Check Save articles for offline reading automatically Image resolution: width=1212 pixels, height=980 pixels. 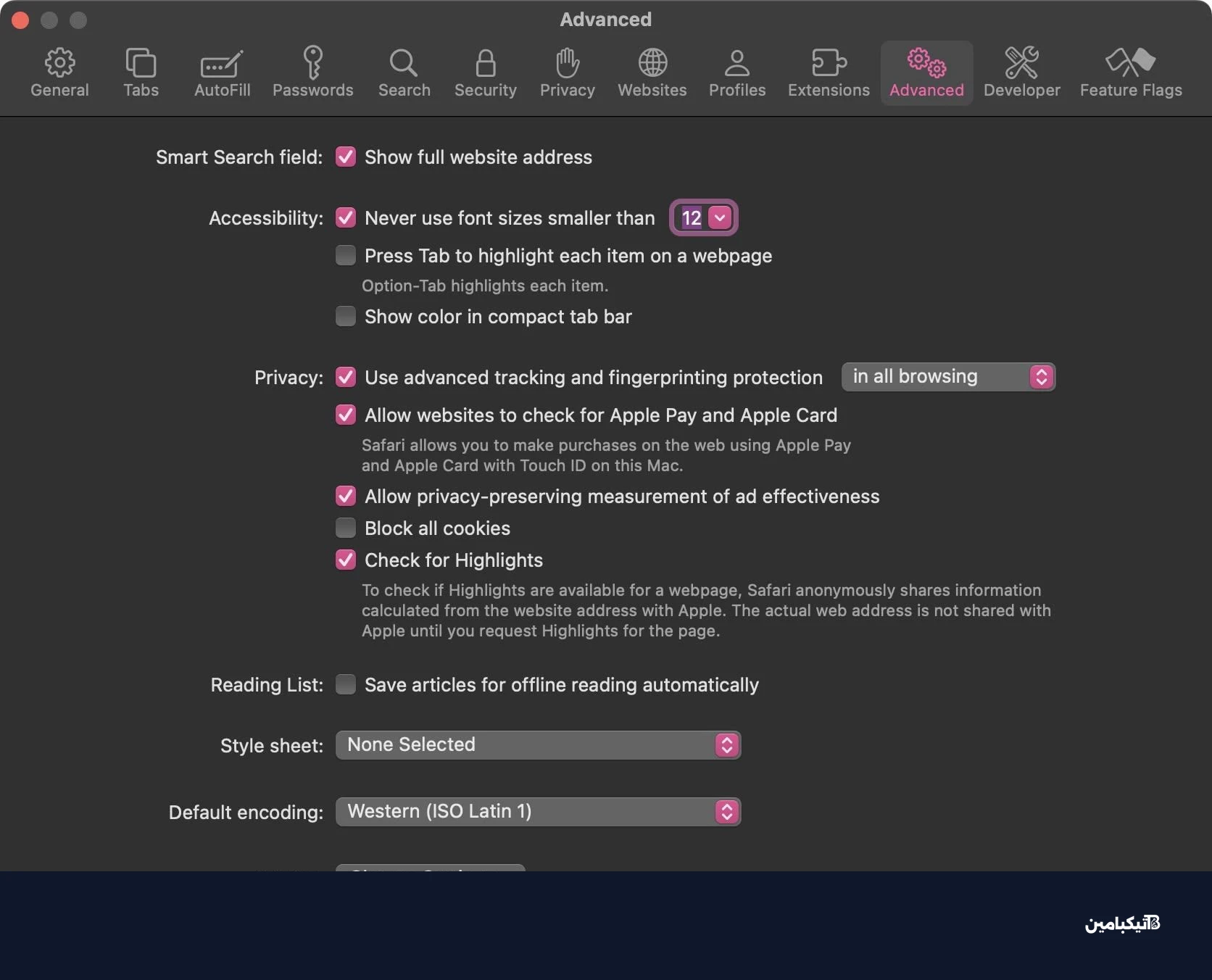(x=346, y=684)
